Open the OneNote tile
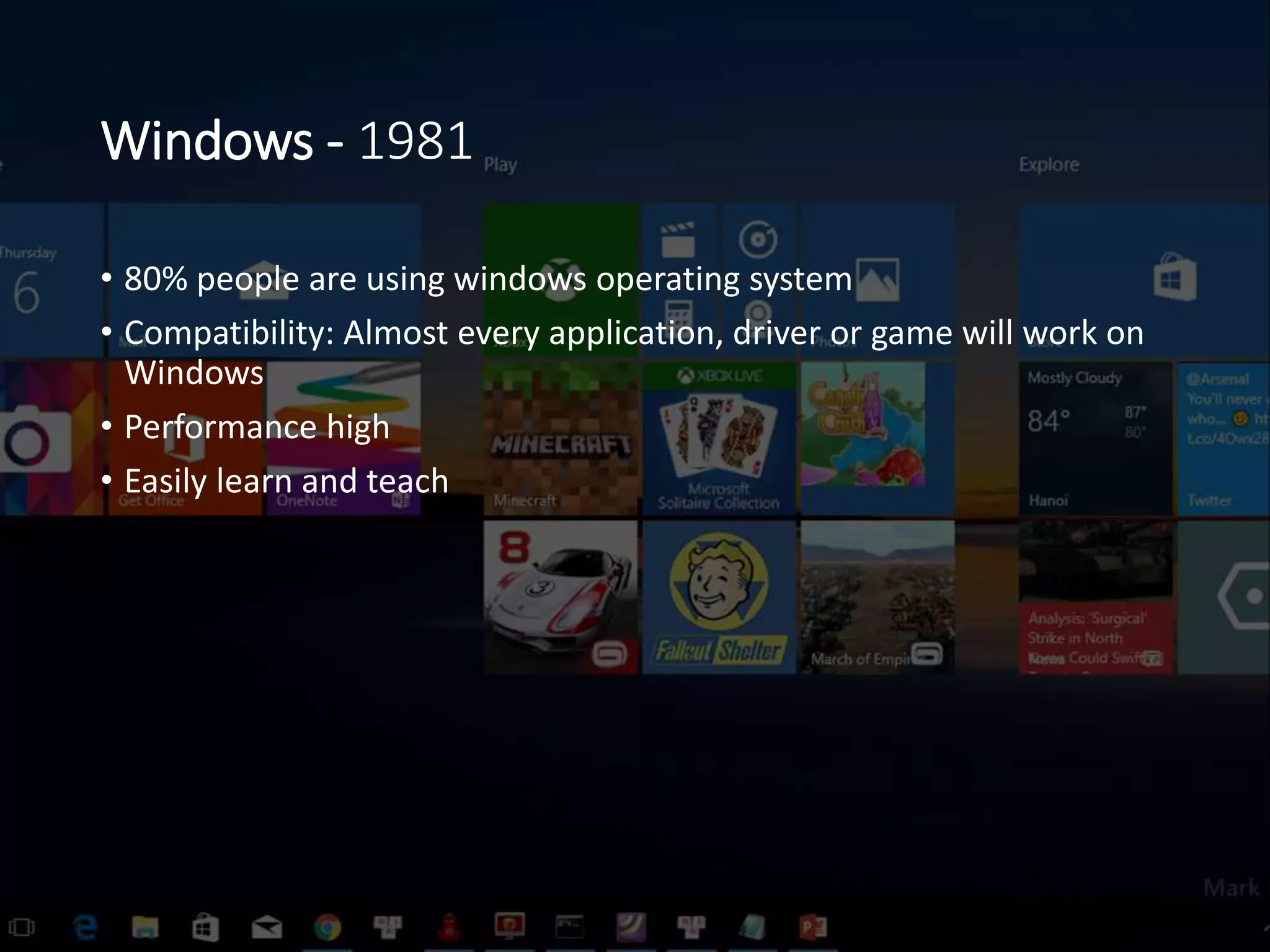1270x952 pixels. click(x=344, y=439)
